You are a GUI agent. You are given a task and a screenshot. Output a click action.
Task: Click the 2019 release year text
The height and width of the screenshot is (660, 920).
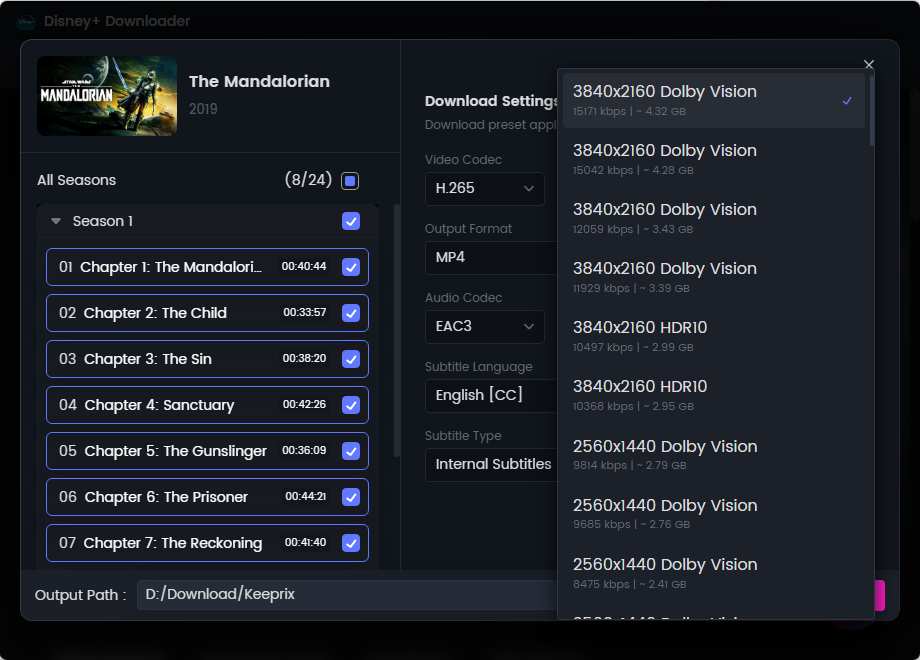tap(203, 109)
